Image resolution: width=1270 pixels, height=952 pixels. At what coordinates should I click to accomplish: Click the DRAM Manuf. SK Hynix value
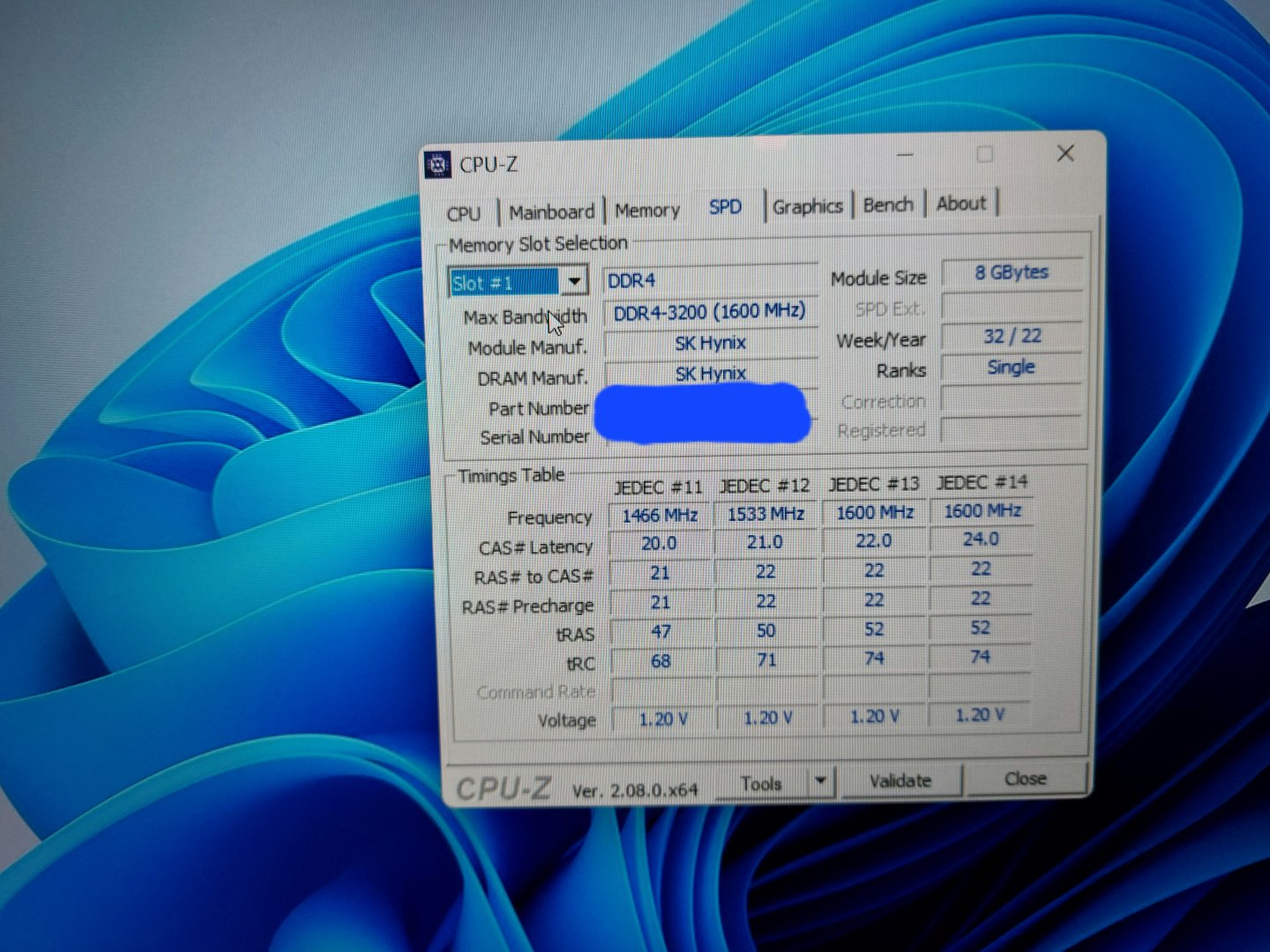coord(711,373)
